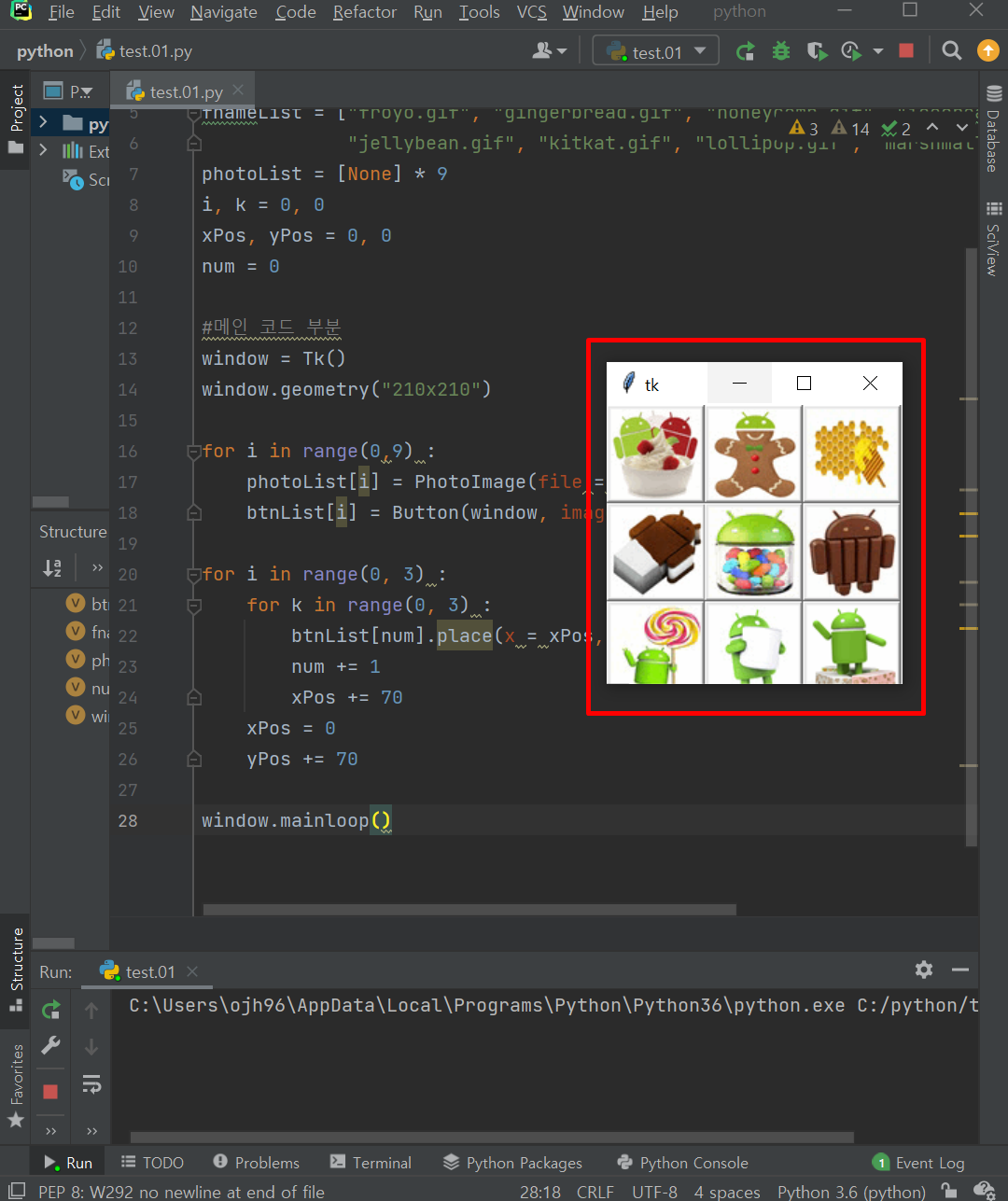Close the test.01.py editor tab
The width and height of the screenshot is (1008, 1201).
click(x=238, y=91)
